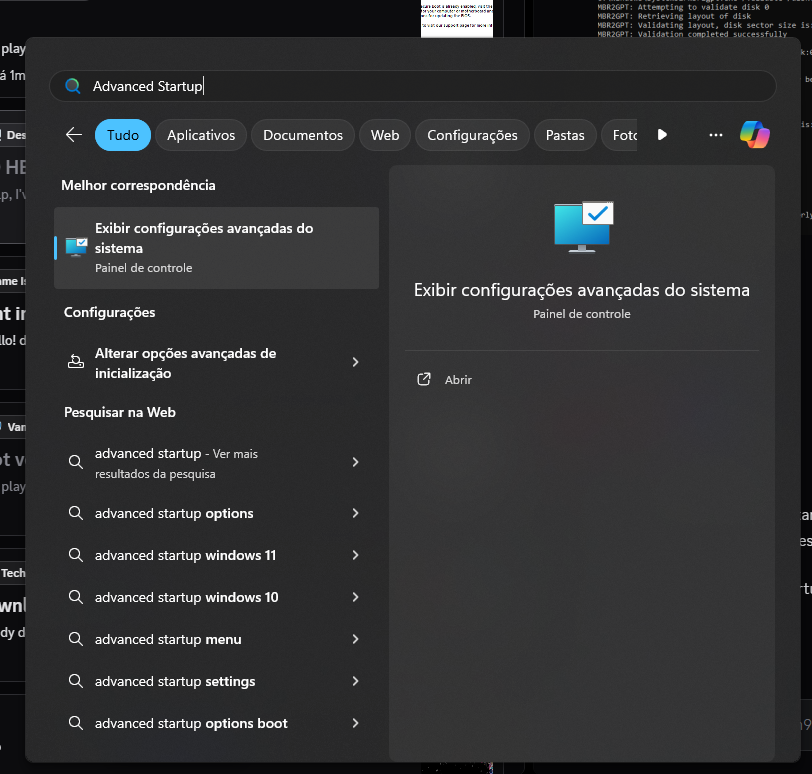Open the Copilot icon
The height and width of the screenshot is (774, 812).
point(754,135)
